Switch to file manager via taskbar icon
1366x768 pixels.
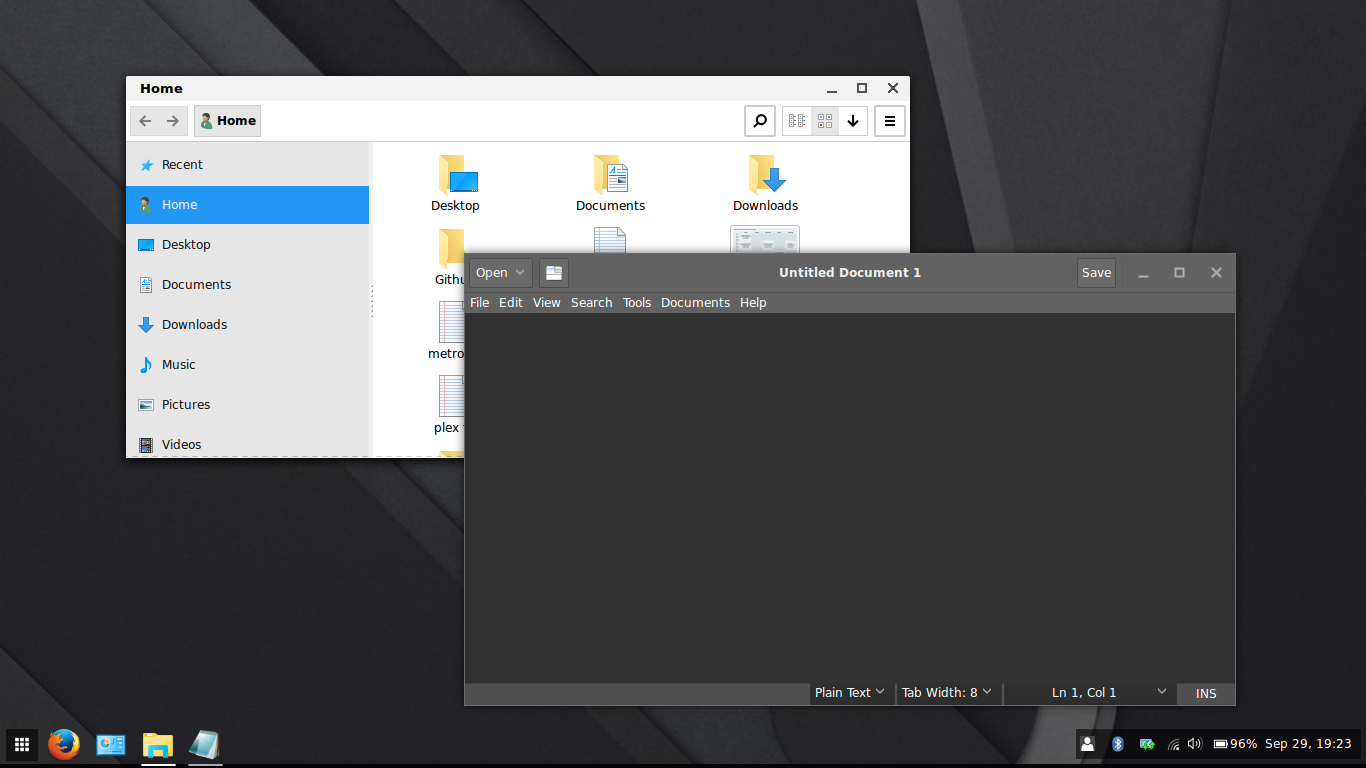157,745
